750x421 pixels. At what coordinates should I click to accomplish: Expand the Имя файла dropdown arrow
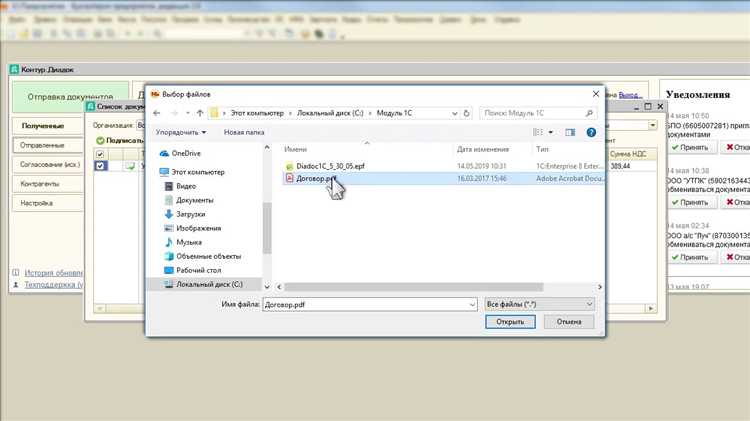click(x=472, y=304)
